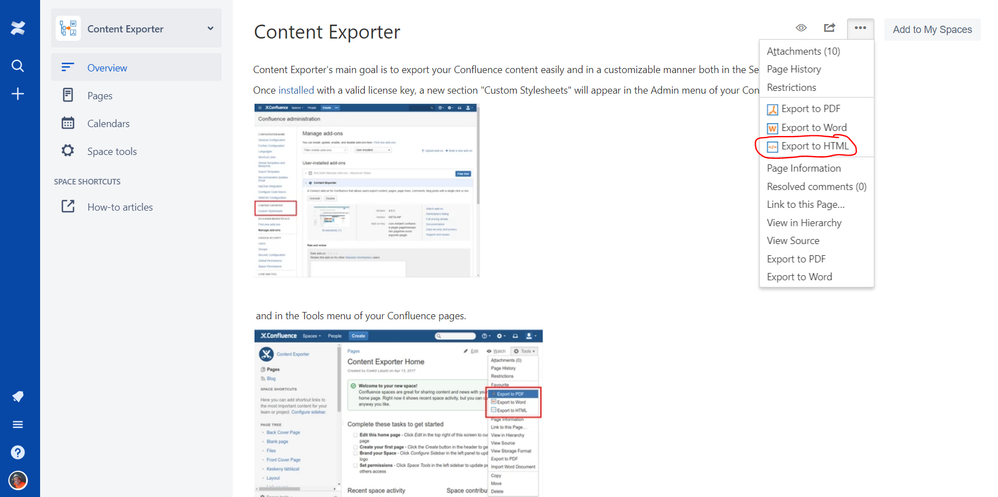Viewport: 998px width, 497px height.
Task: Select Overview in the space sidebar
Action: point(136,67)
